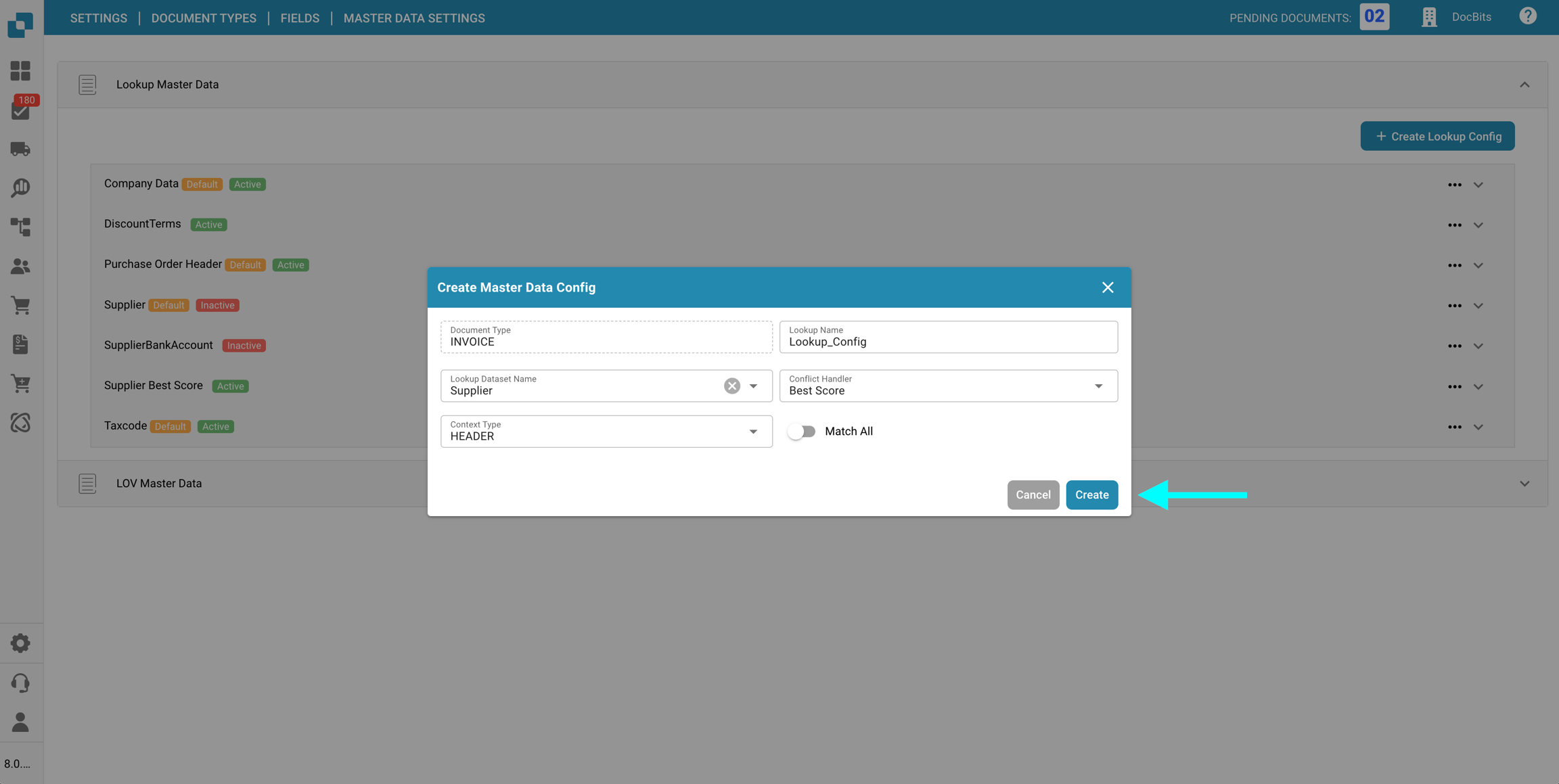This screenshot has width=1559, height=784.
Task: Go to Document Types menu
Action: 204,18
